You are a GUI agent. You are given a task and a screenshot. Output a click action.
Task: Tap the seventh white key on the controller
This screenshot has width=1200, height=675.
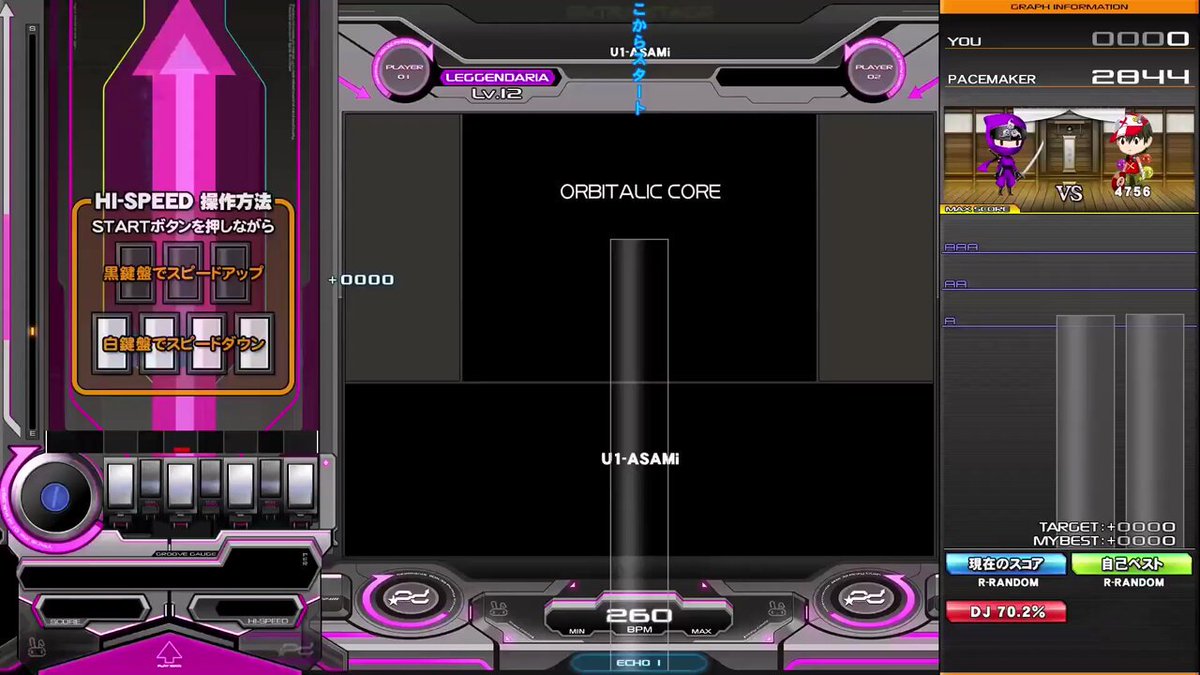click(301, 485)
